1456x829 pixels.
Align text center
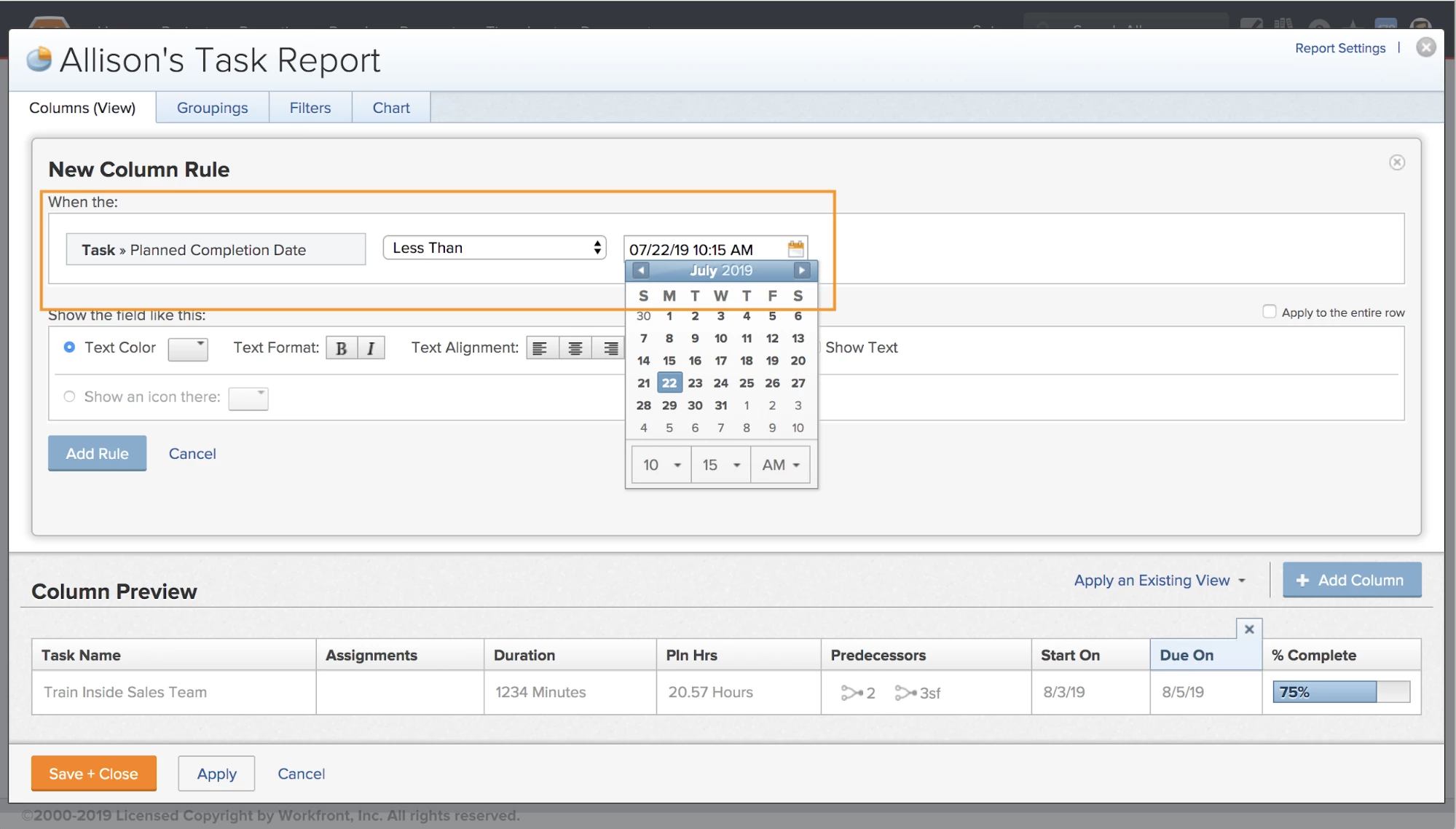tap(575, 348)
